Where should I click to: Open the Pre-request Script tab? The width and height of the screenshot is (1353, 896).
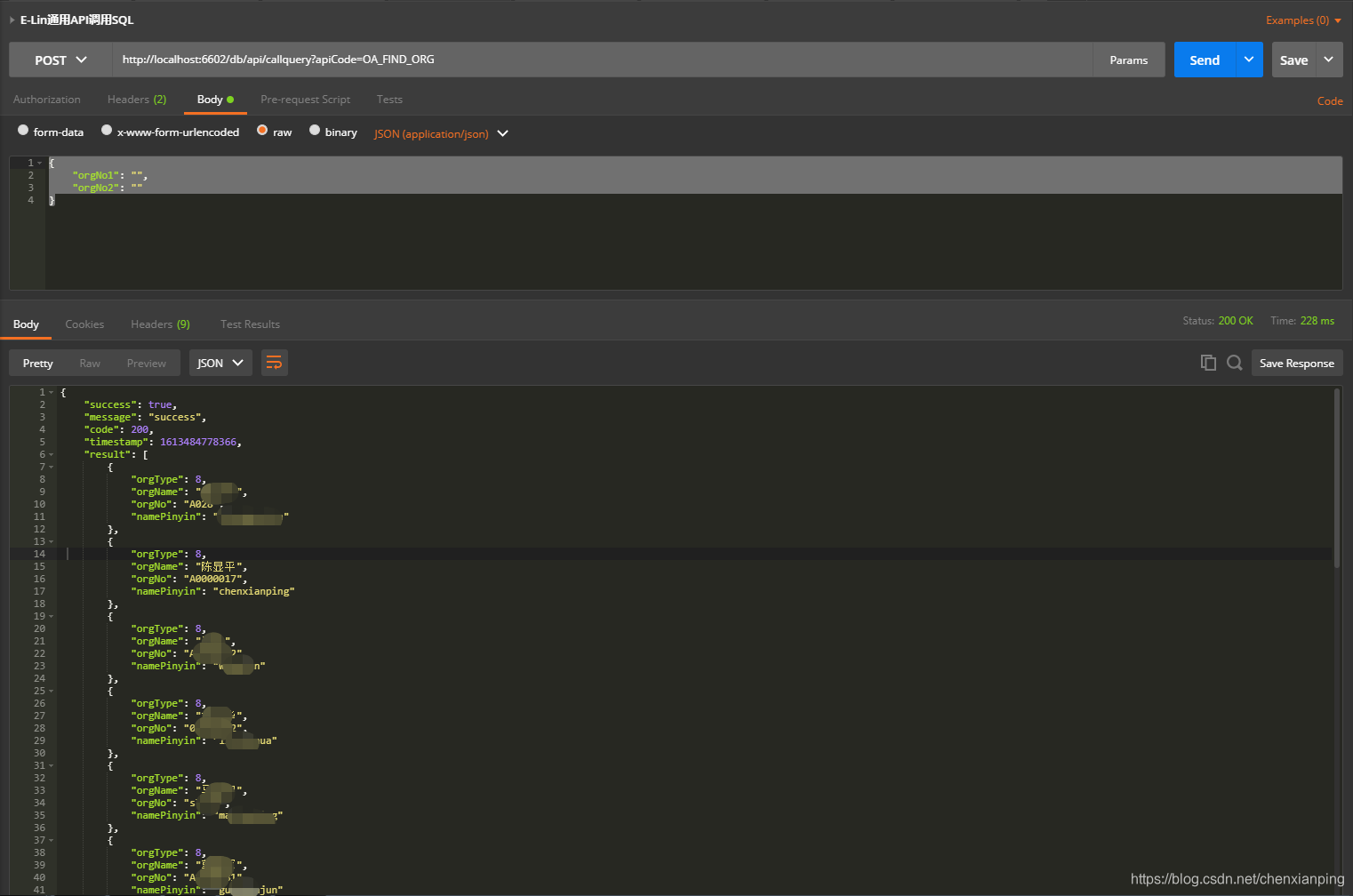pos(305,100)
